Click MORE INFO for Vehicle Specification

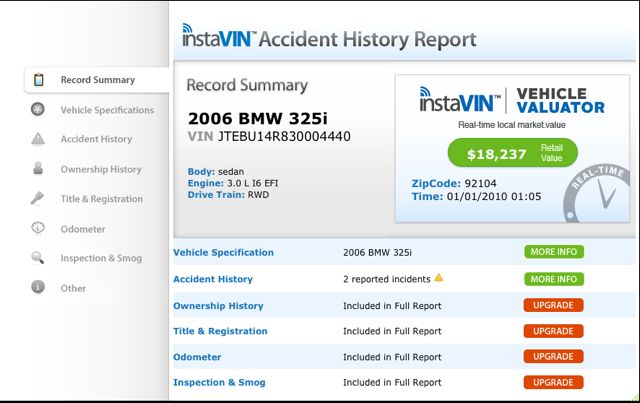point(554,252)
